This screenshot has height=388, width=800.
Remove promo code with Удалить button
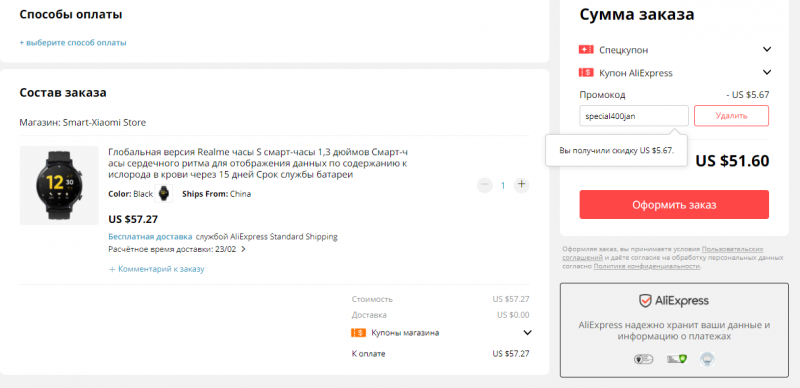[731, 116]
